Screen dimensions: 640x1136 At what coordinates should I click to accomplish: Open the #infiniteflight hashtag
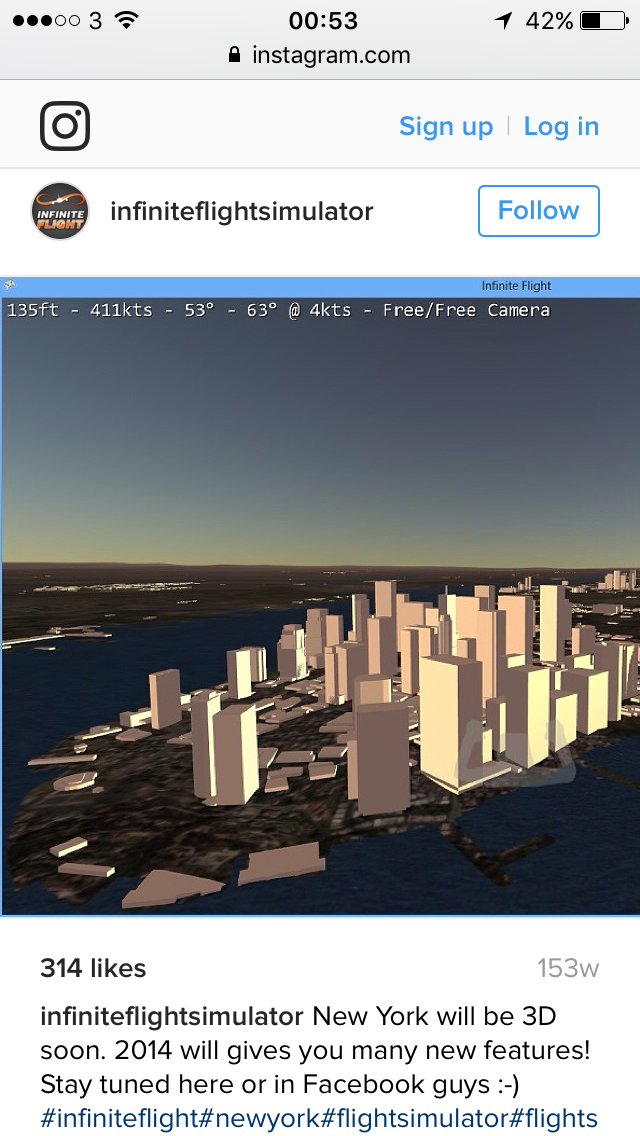point(117,1117)
